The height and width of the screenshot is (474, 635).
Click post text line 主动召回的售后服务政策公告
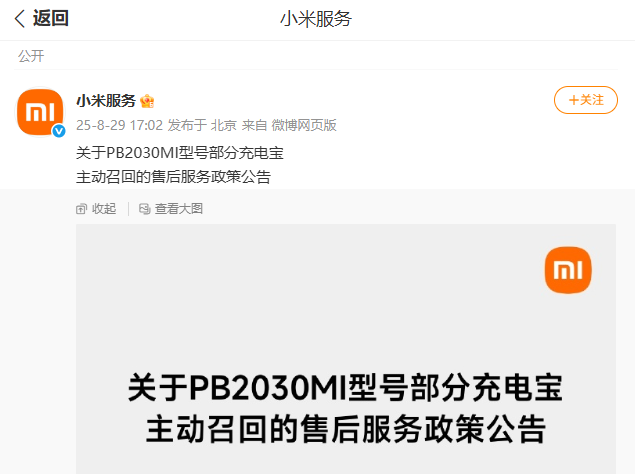click(173, 177)
